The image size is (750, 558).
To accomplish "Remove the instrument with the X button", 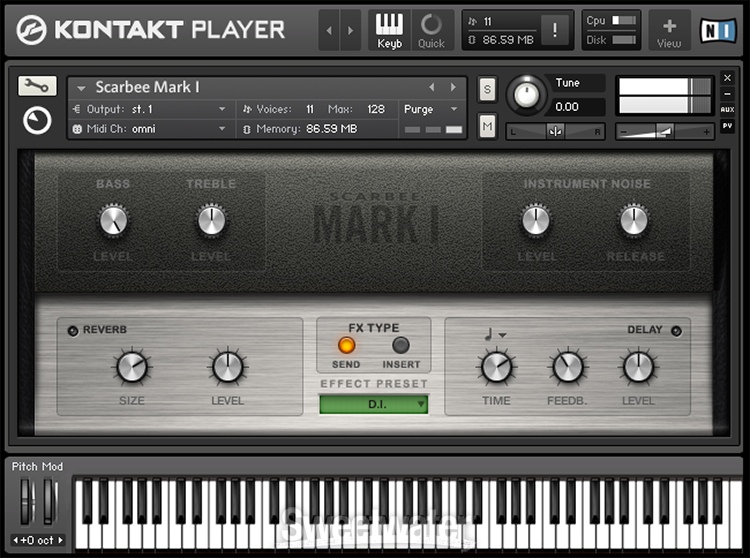I will [x=727, y=77].
